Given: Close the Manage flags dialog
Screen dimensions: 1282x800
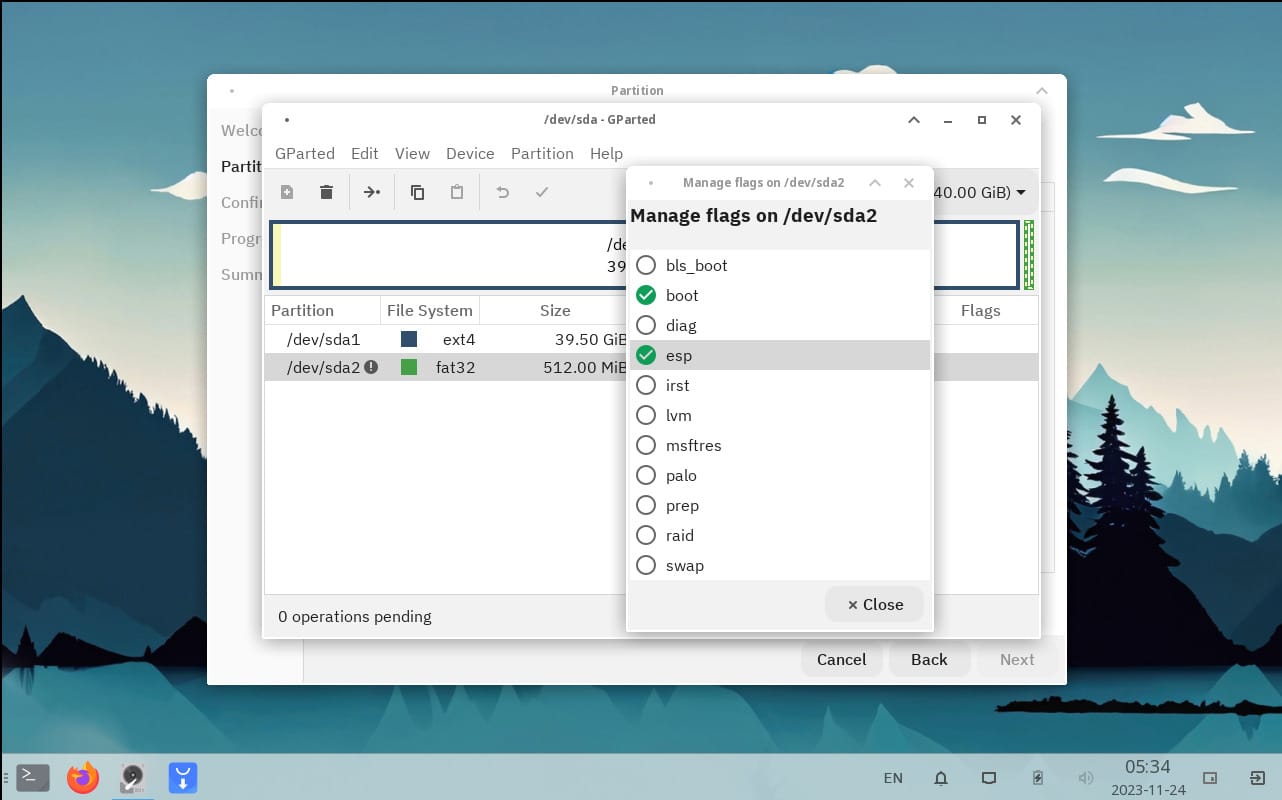Looking at the screenshot, I should [x=873, y=604].
